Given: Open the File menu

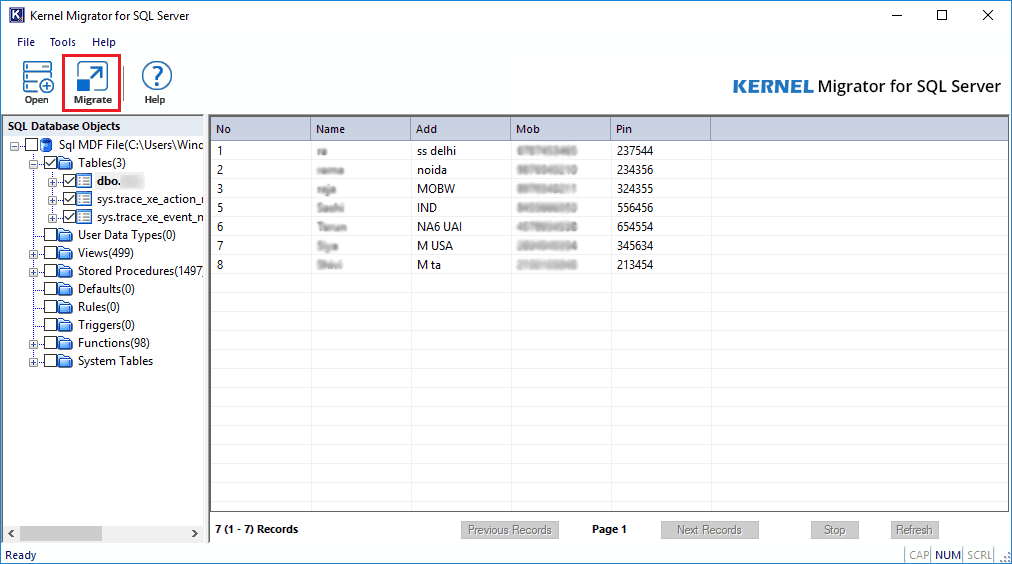Looking at the screenshot, I should coord(26,42).
